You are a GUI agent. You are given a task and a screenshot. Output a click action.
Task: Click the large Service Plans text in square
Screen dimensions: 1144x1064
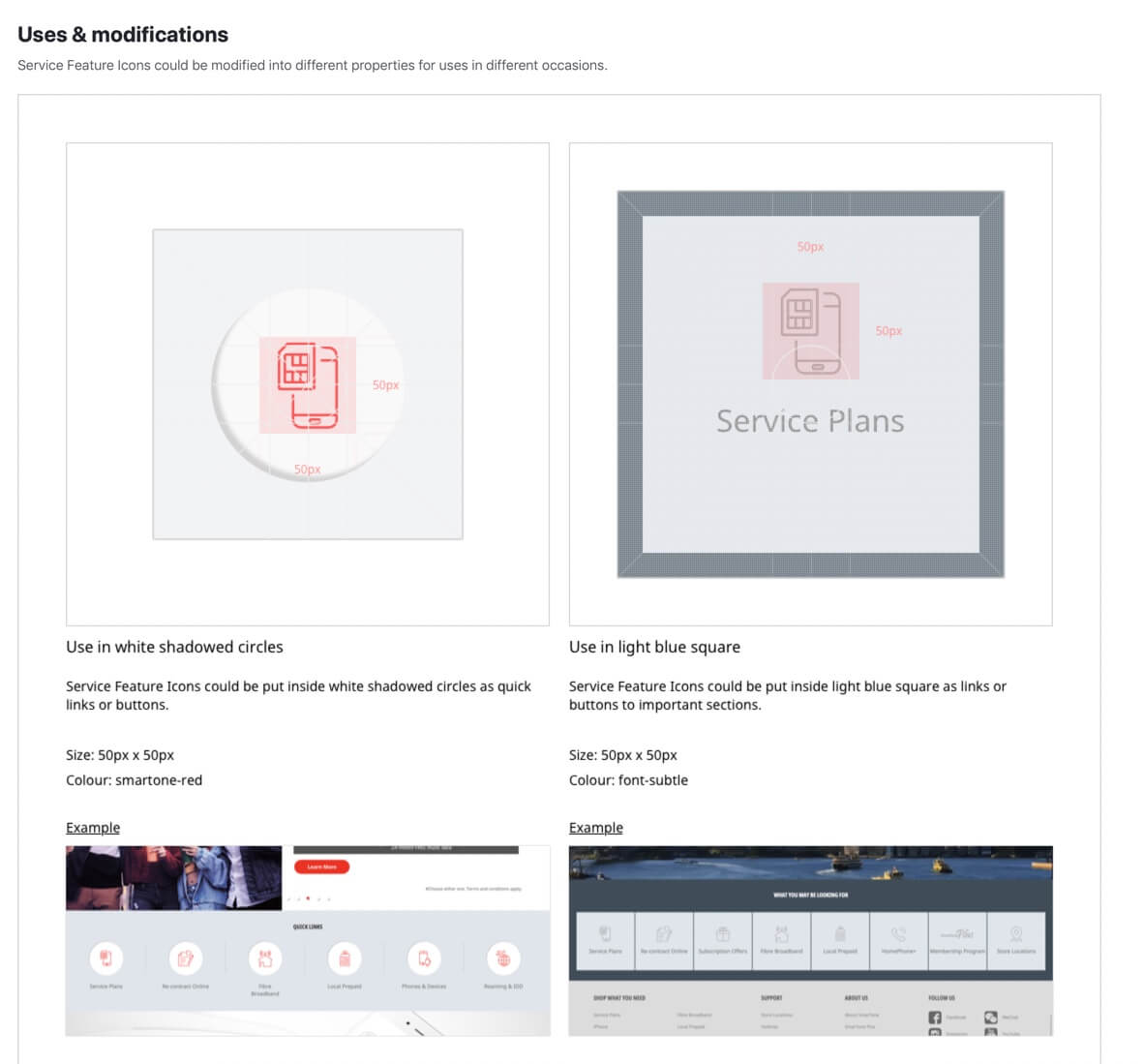point(810,421)
